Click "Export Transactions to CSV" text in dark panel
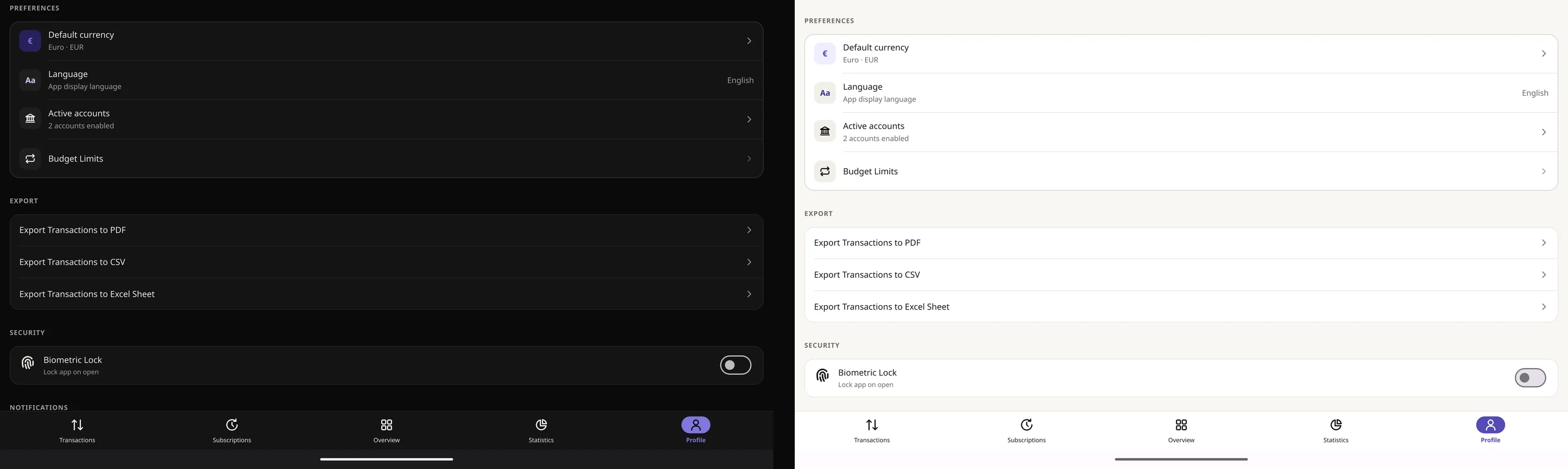This screenshot has width=1568, height=469. click(x=72, y=262)
